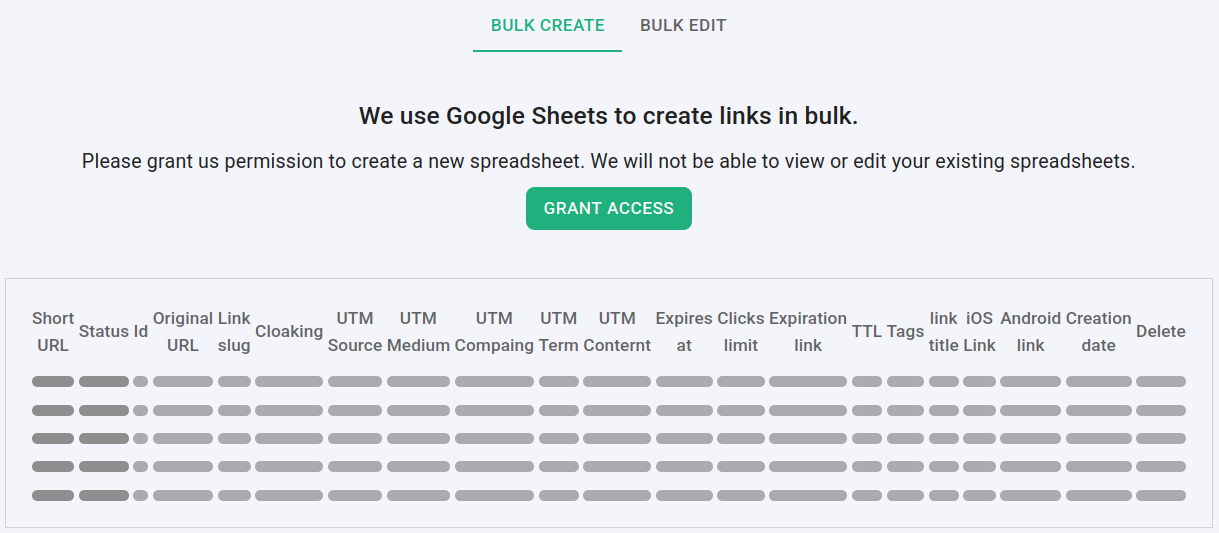1219x533 pixels.
Task: Click the Cloaking column header
Action: [289, 332]
